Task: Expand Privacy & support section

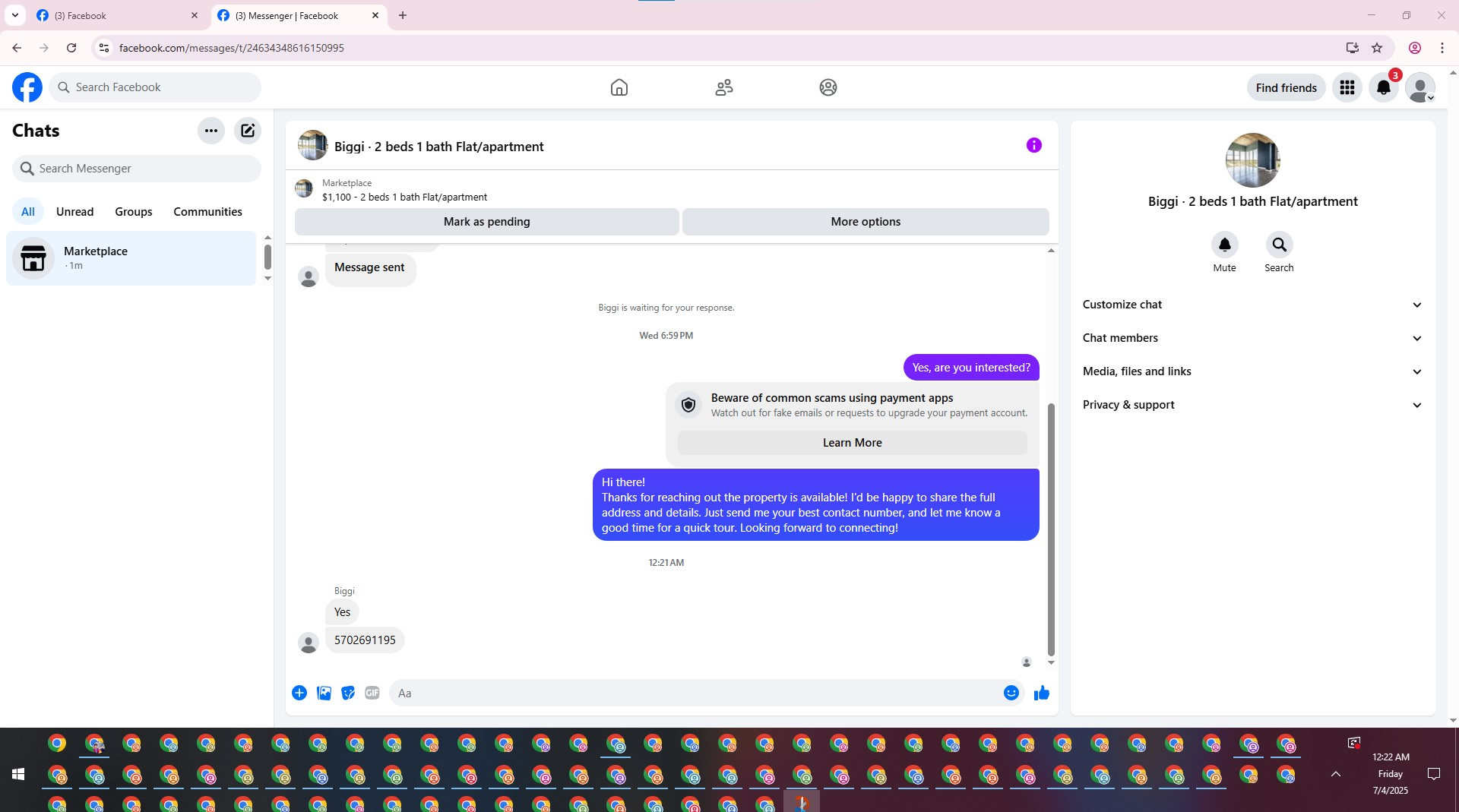Action: (1252, 405)
